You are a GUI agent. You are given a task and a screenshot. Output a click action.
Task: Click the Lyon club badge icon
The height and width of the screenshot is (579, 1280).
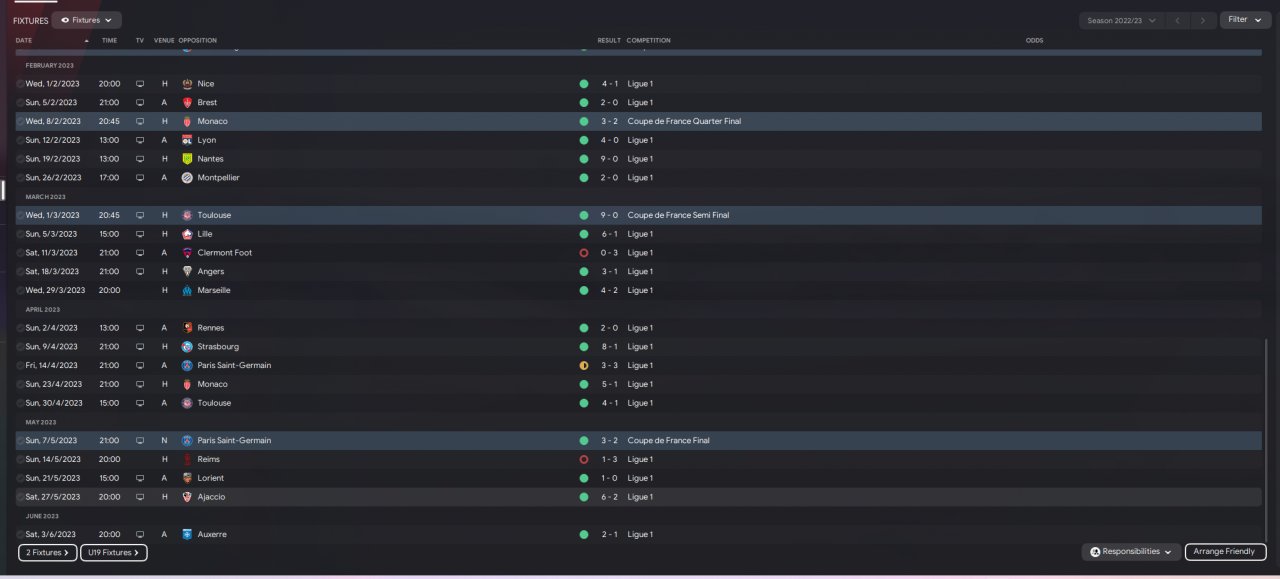[x=187, y=140]
